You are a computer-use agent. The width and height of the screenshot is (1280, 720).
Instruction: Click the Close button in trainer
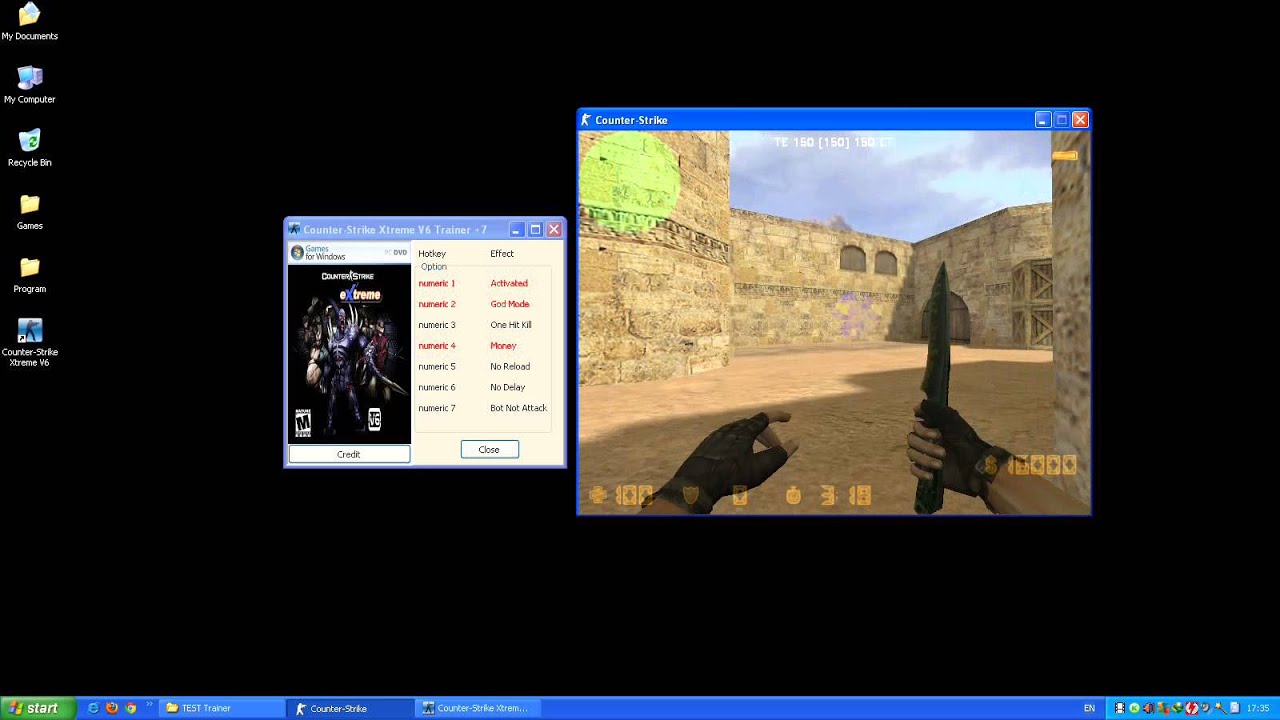click(489, 450)
